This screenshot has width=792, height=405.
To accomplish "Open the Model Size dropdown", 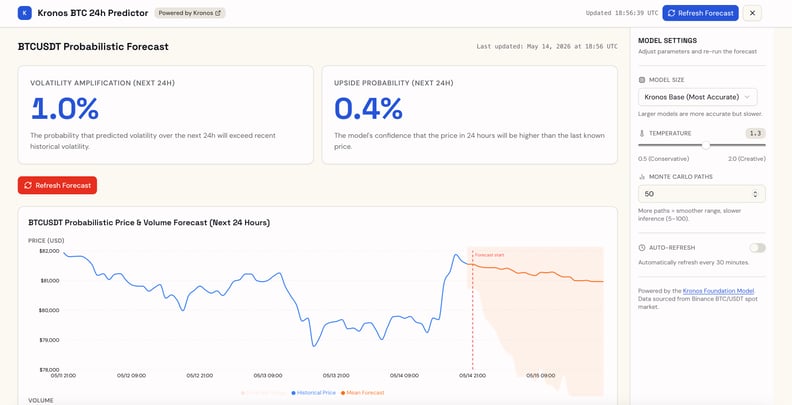I will [697, 97].
